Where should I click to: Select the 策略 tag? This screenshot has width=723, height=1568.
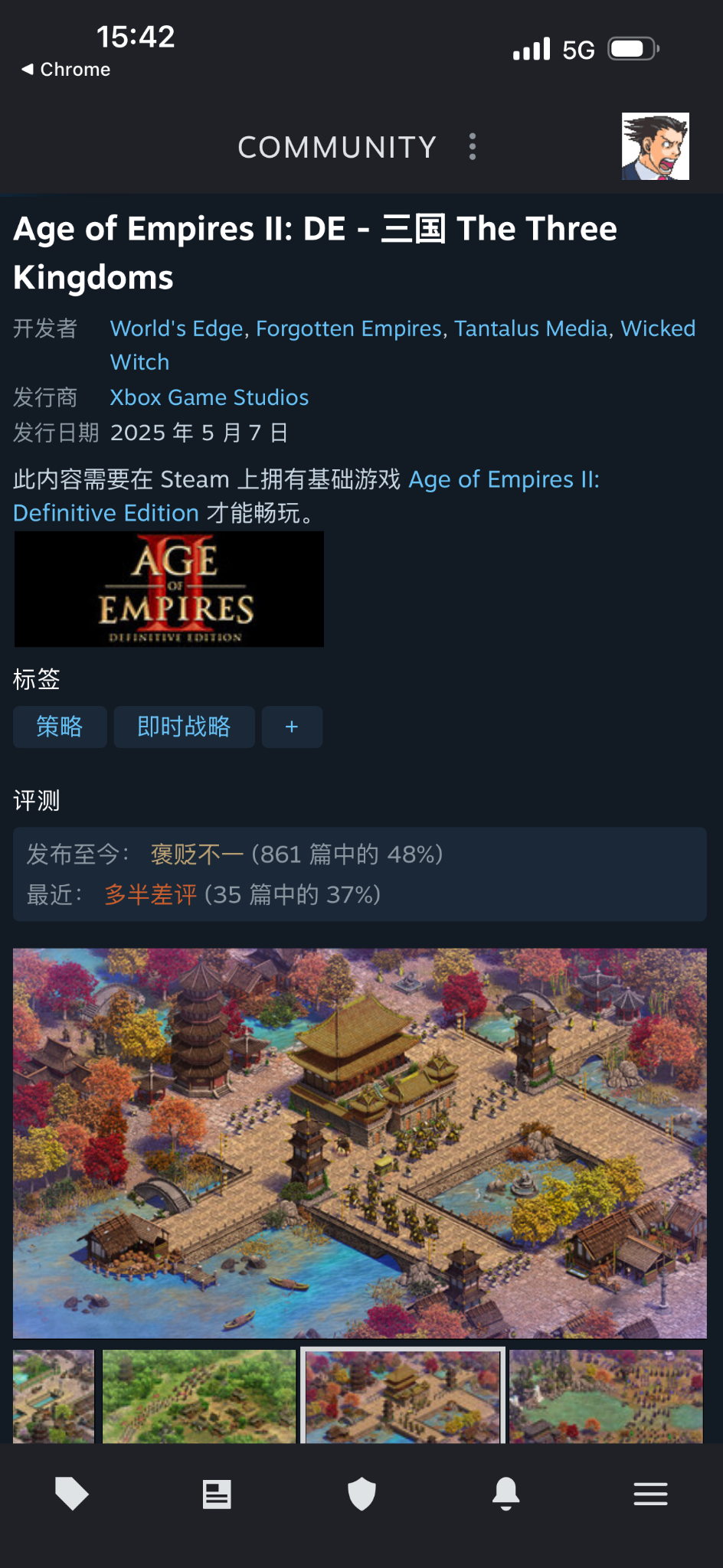tap(60, 727)
